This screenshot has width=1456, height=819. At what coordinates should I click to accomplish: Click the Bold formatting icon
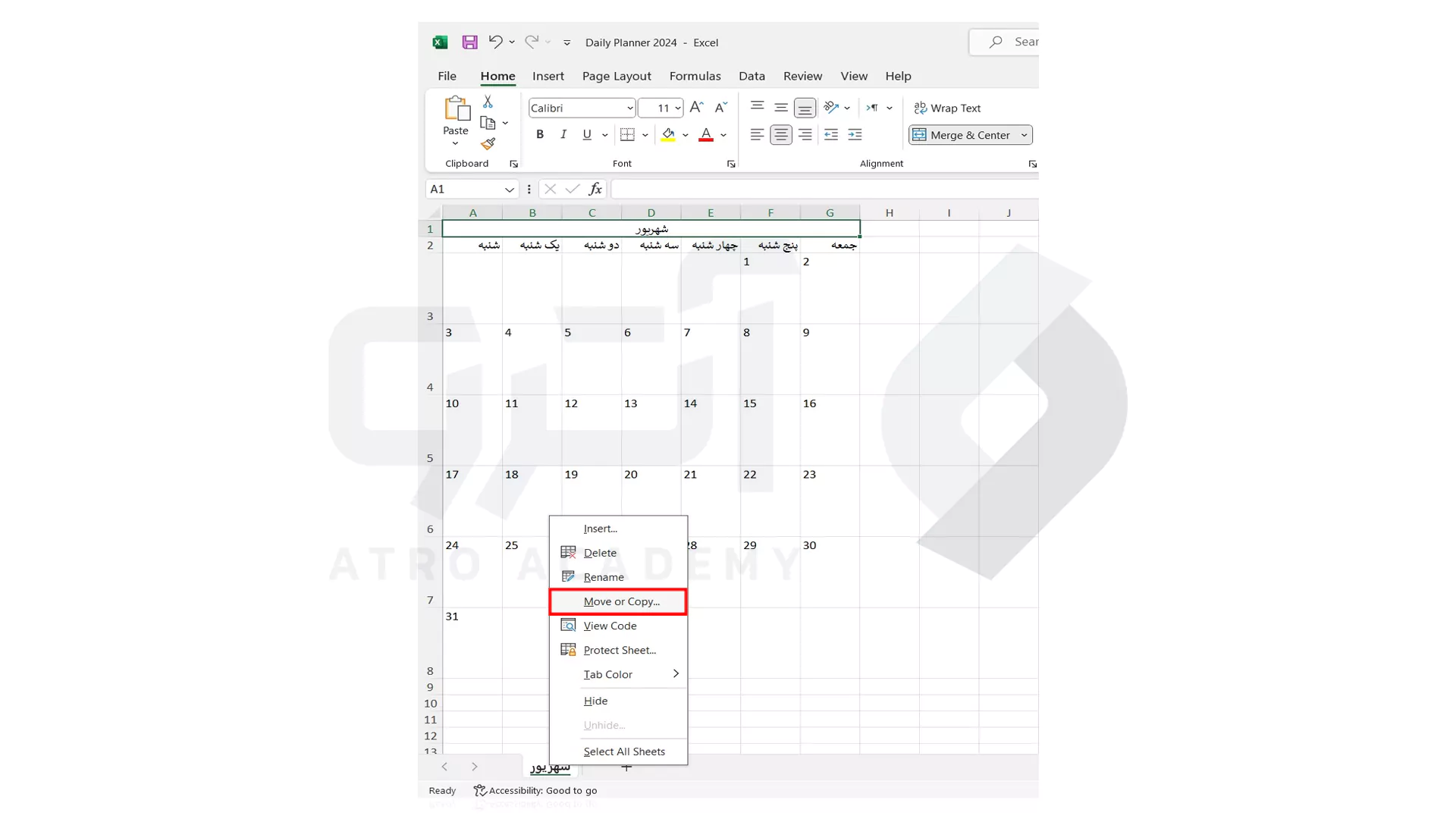coord(540,134)
